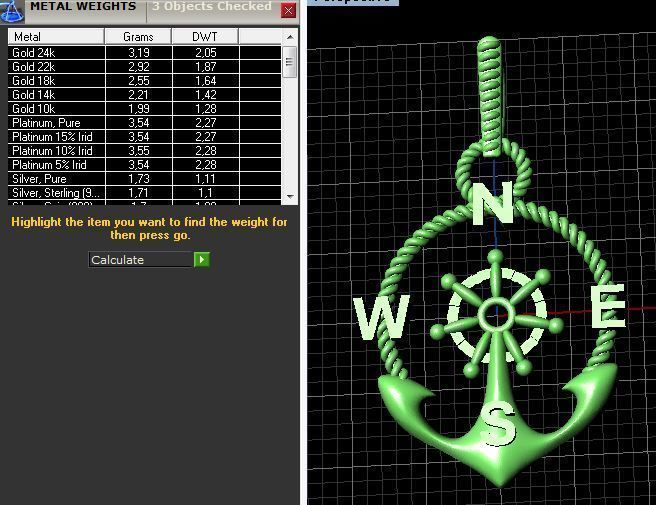Click the N letter on the pendant model
656x505 pixels.
tap(492, 203)
